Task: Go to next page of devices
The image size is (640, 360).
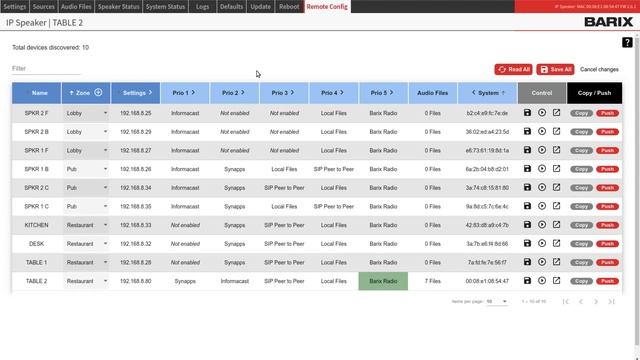Action: (596, 302)
